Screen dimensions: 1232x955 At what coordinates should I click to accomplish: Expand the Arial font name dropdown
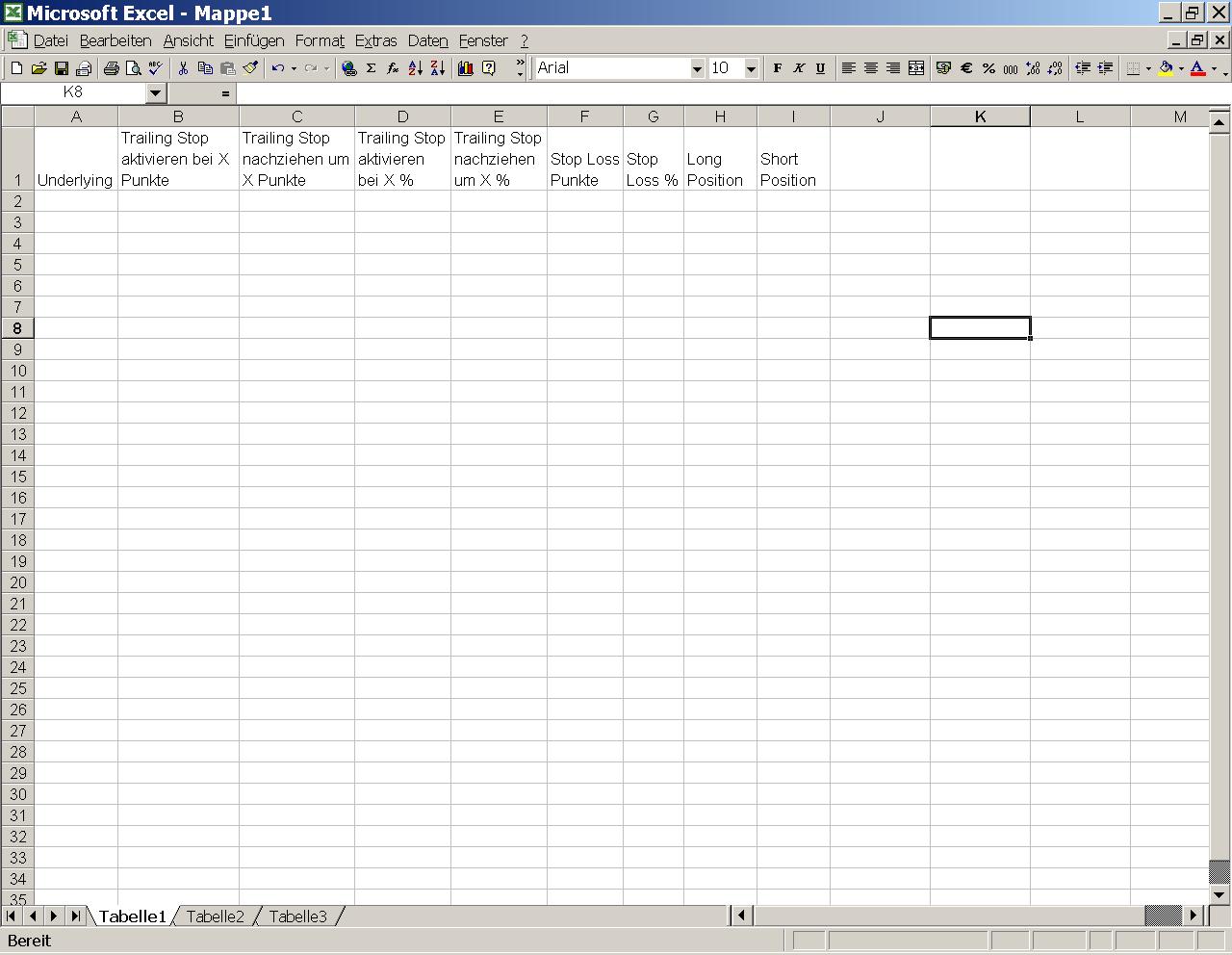[697, 68]
